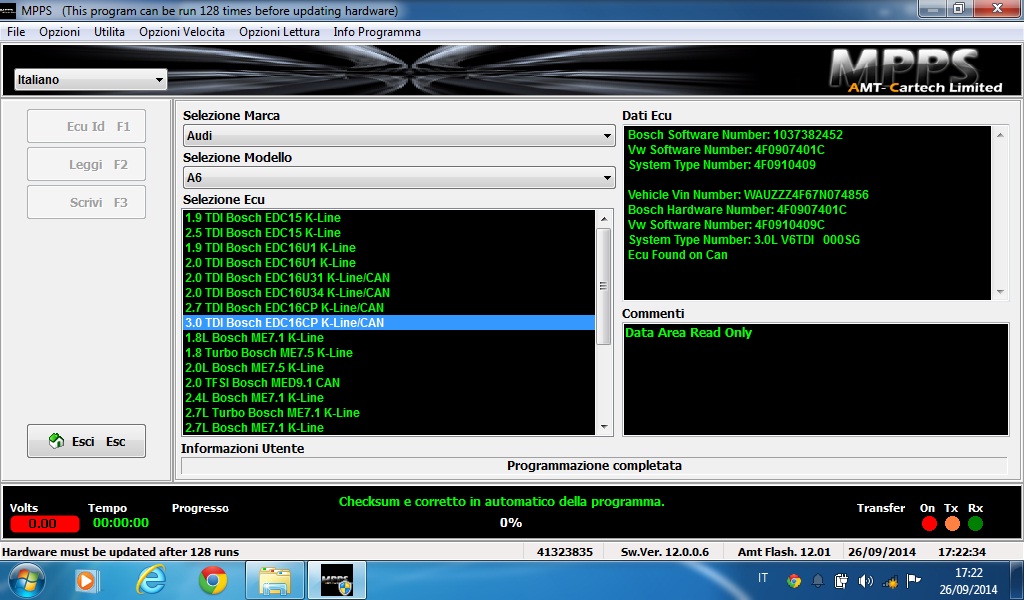Expand the Selezione Marca dropdown showing Audi
This screenshot has width=1024, height=600.
pos(399,136)
